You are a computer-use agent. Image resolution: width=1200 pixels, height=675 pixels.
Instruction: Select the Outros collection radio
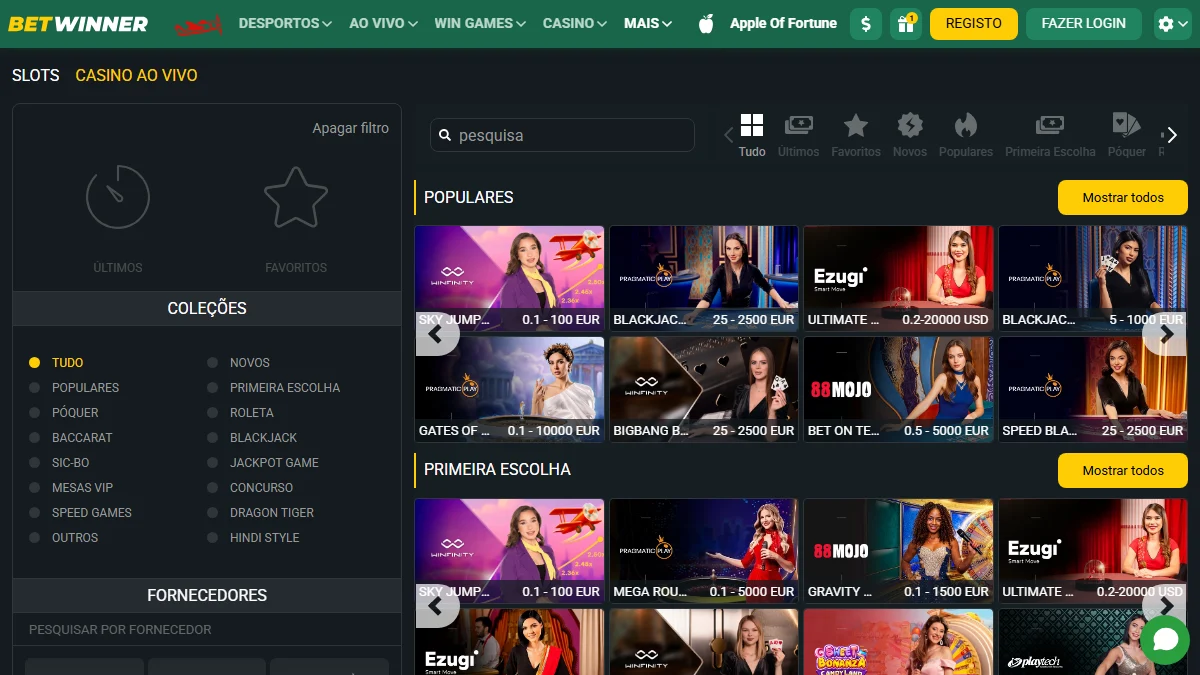(x=35, y=538)
